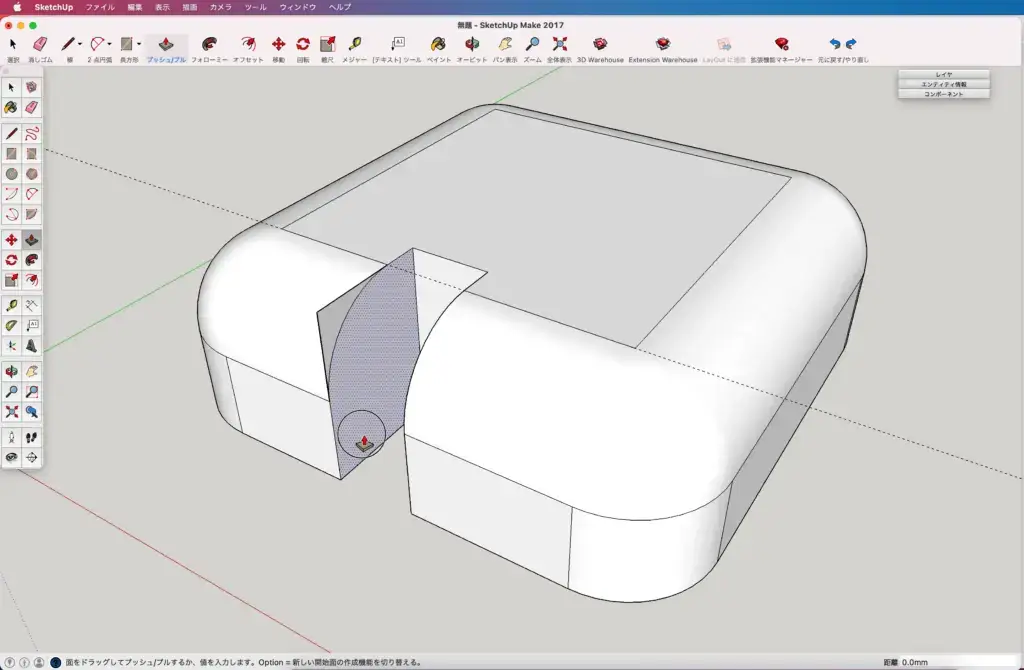Open the ツール menu

click(255, 7)
